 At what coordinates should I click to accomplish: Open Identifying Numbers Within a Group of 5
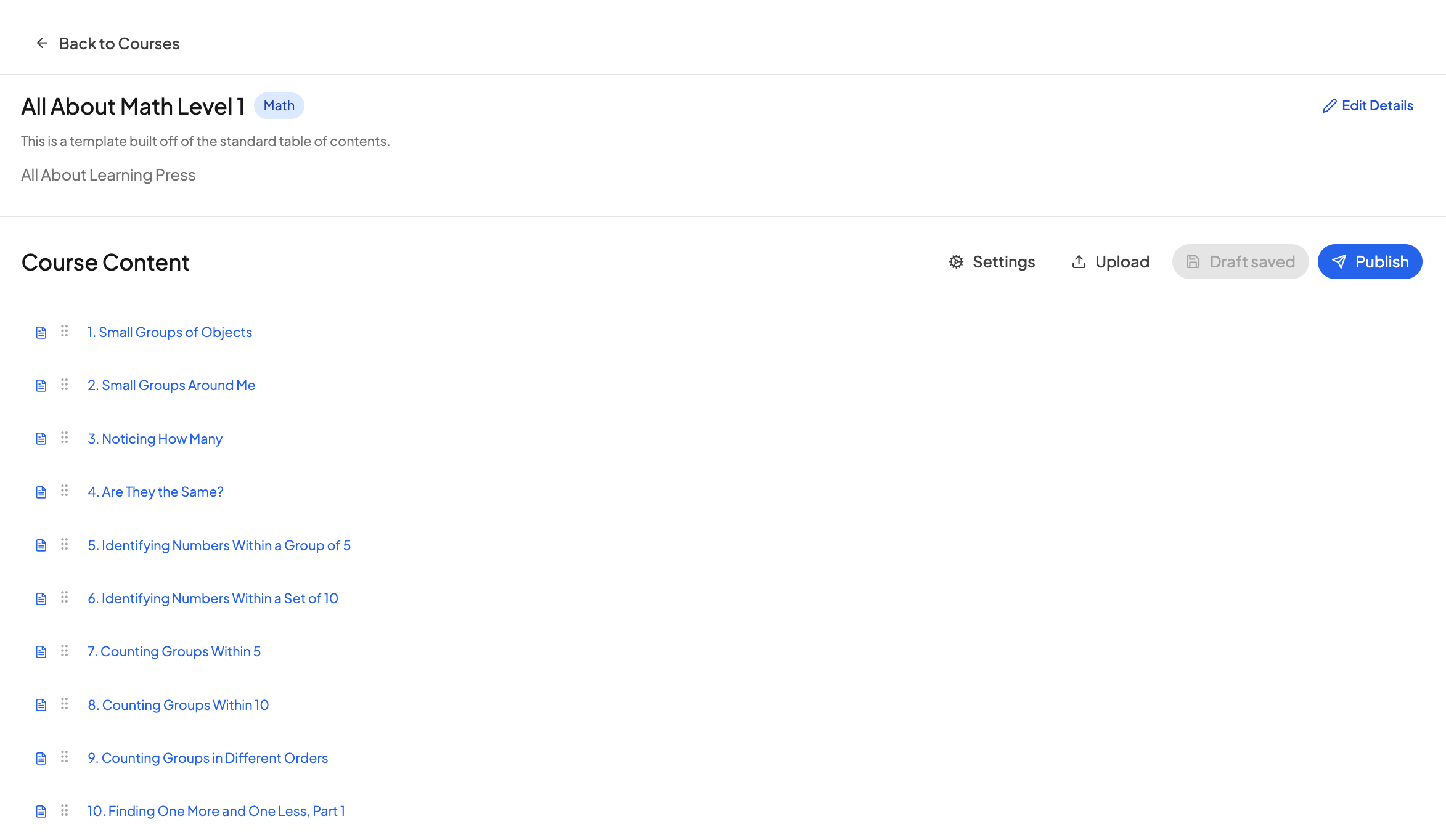(219, 545)
